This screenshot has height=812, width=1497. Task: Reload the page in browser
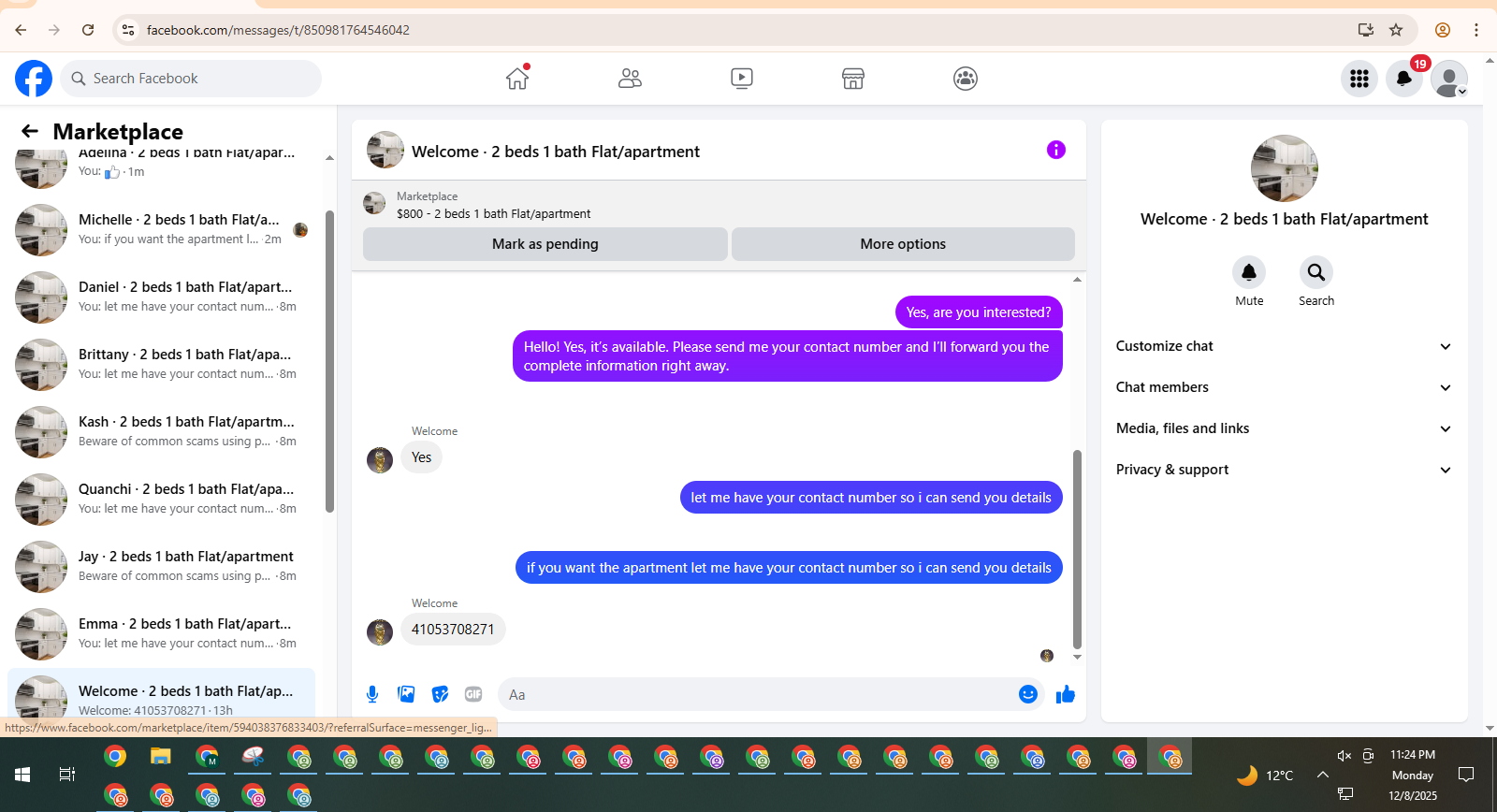pyautogui.click(x=88, y=30)
